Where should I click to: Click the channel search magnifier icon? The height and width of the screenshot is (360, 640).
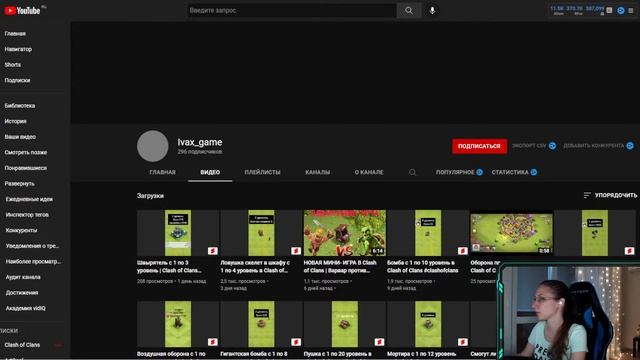click(413, 172)
